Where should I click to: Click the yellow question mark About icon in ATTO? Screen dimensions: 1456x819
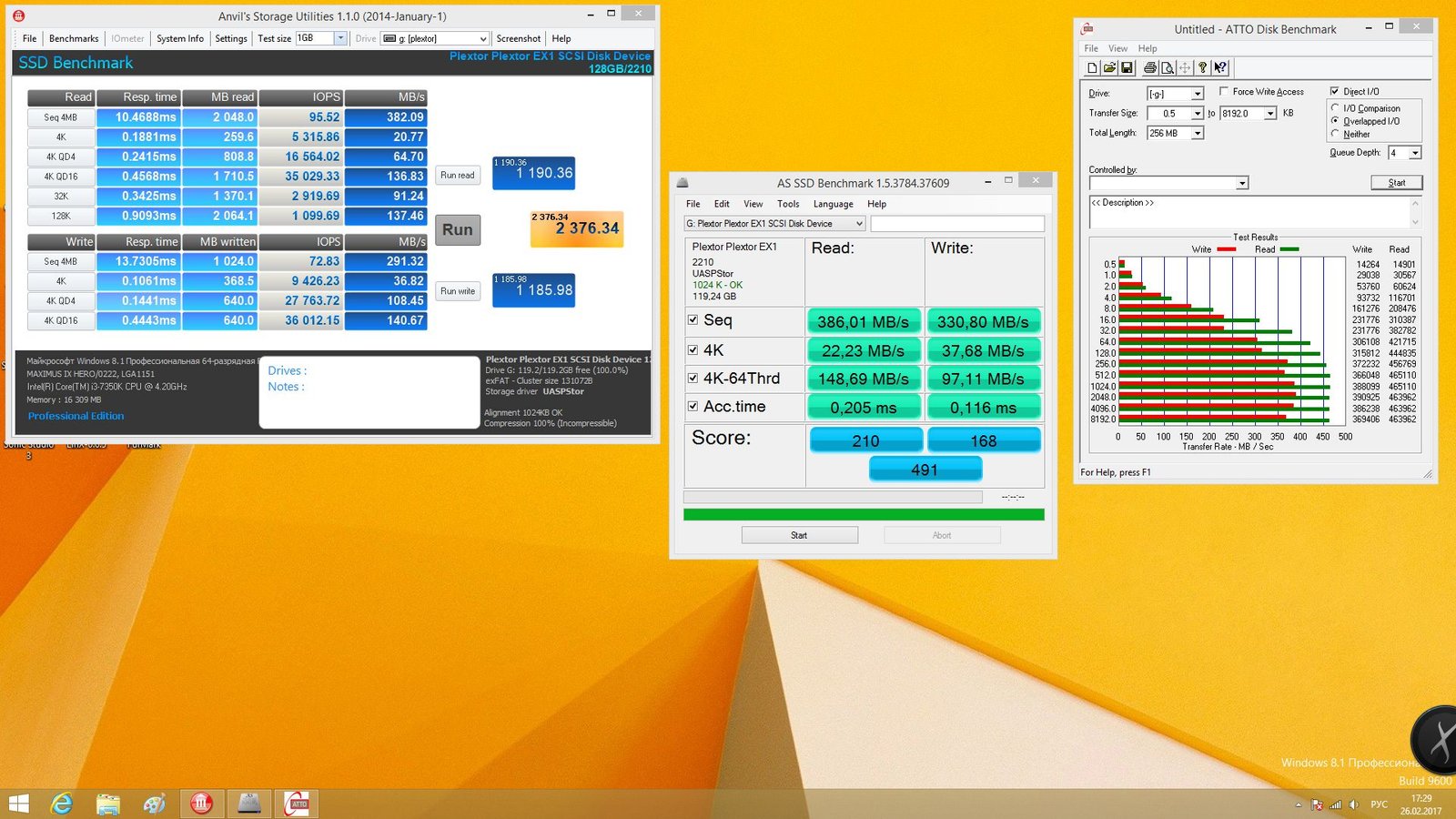[1202, 67]
